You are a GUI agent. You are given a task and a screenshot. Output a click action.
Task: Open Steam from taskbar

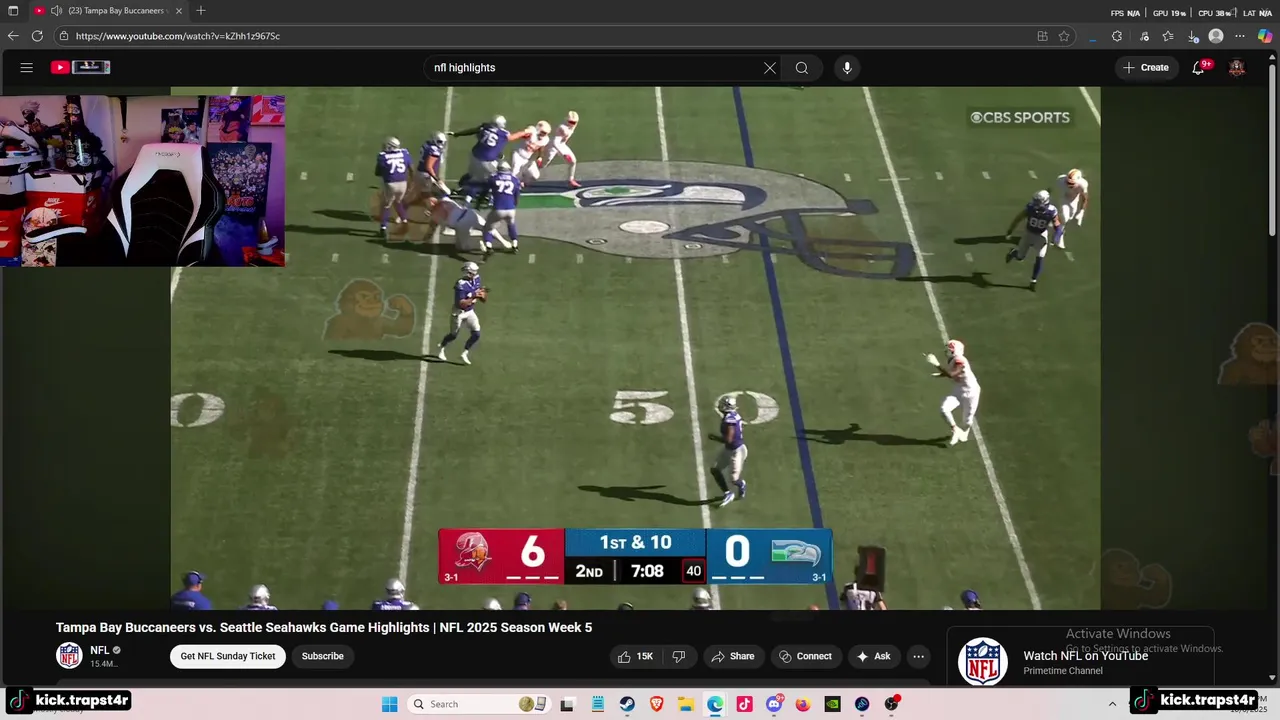(x=627, y=704)
